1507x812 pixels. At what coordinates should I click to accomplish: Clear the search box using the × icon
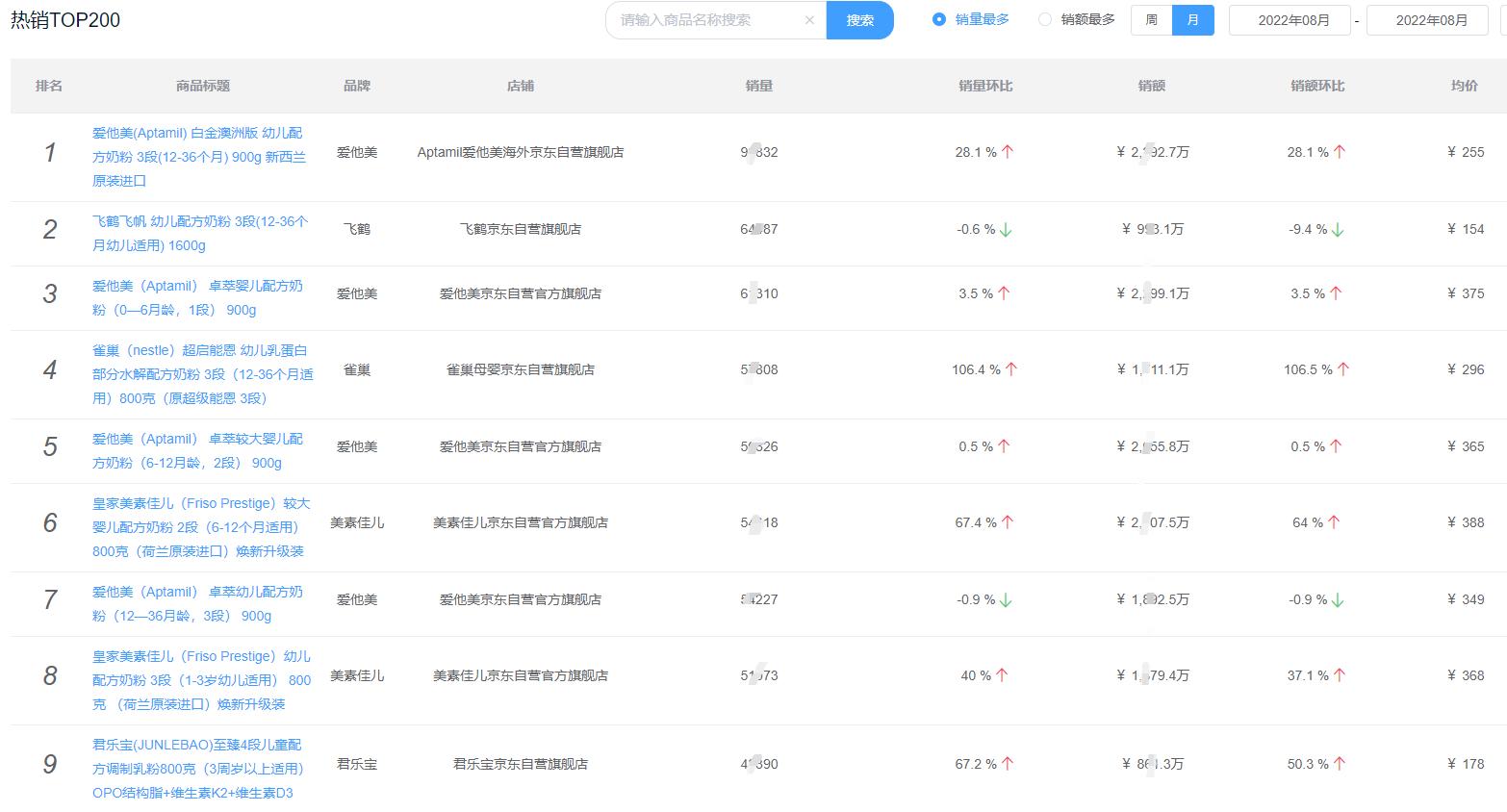point(809,19)
